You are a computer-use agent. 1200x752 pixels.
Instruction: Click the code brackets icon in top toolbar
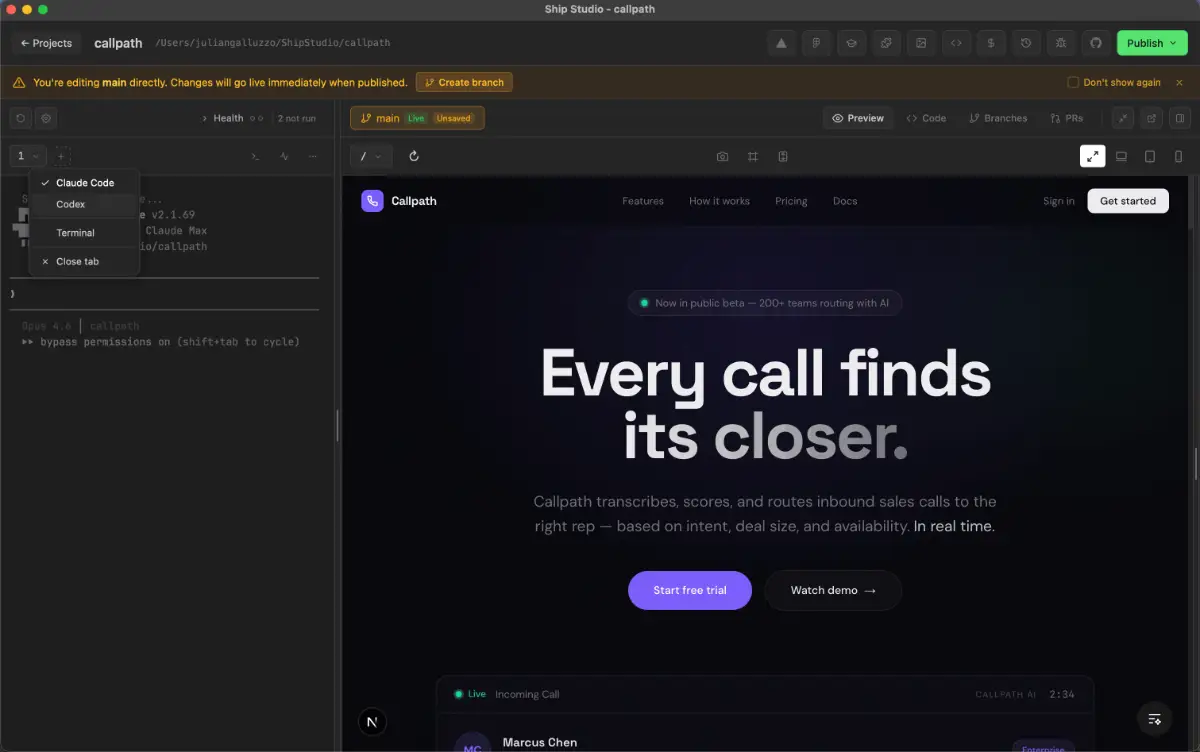[x=956, y=43]
